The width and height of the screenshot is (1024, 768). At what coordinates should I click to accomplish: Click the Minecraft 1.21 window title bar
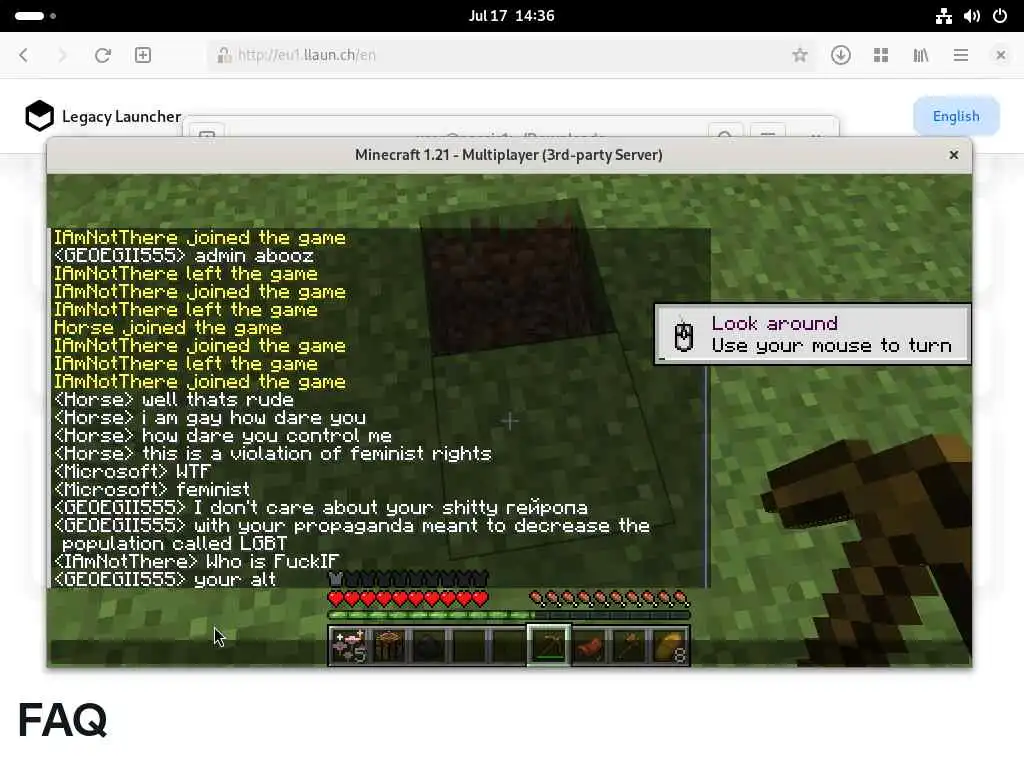[x=509, y=155]
